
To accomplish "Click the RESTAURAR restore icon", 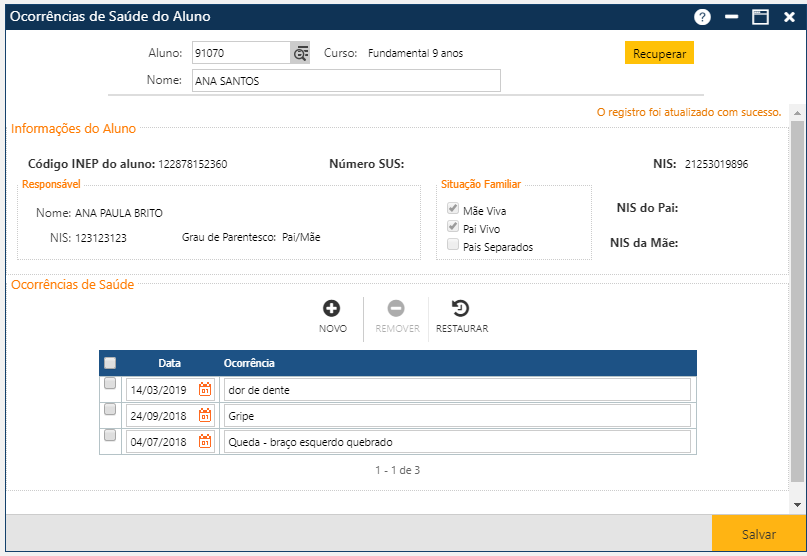I will (461, 309).
